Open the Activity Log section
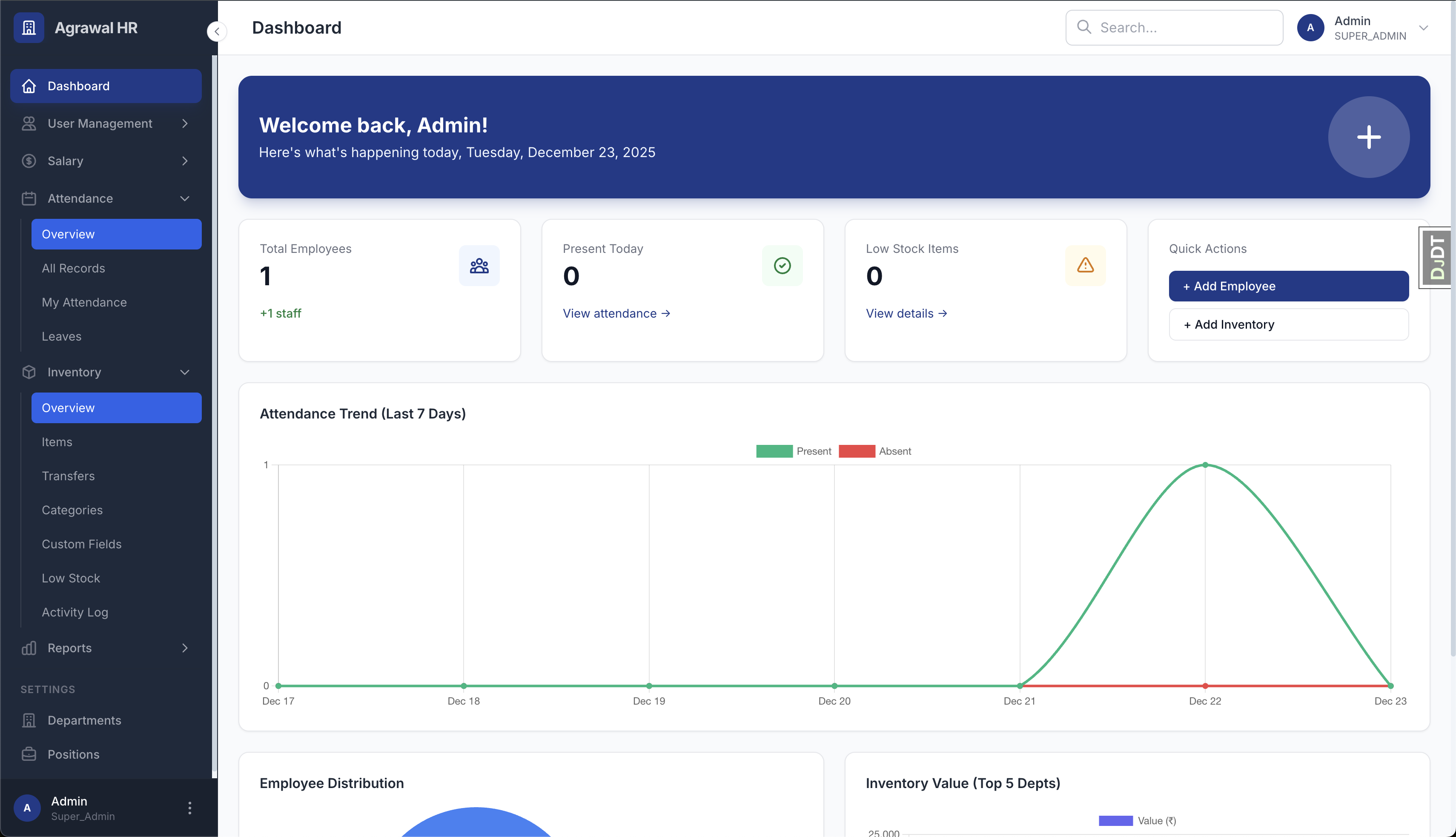Screen dimensions: 1456x837 (x=75, y=612)
